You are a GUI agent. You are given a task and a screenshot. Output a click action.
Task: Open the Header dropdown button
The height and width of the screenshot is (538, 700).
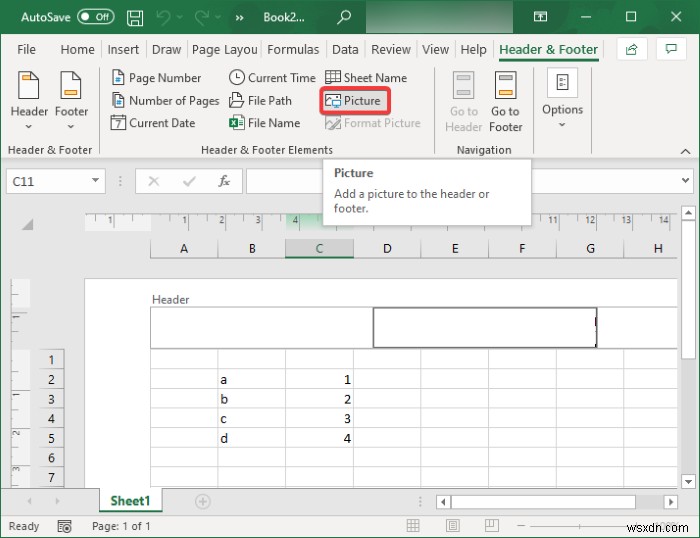[29, 100]
